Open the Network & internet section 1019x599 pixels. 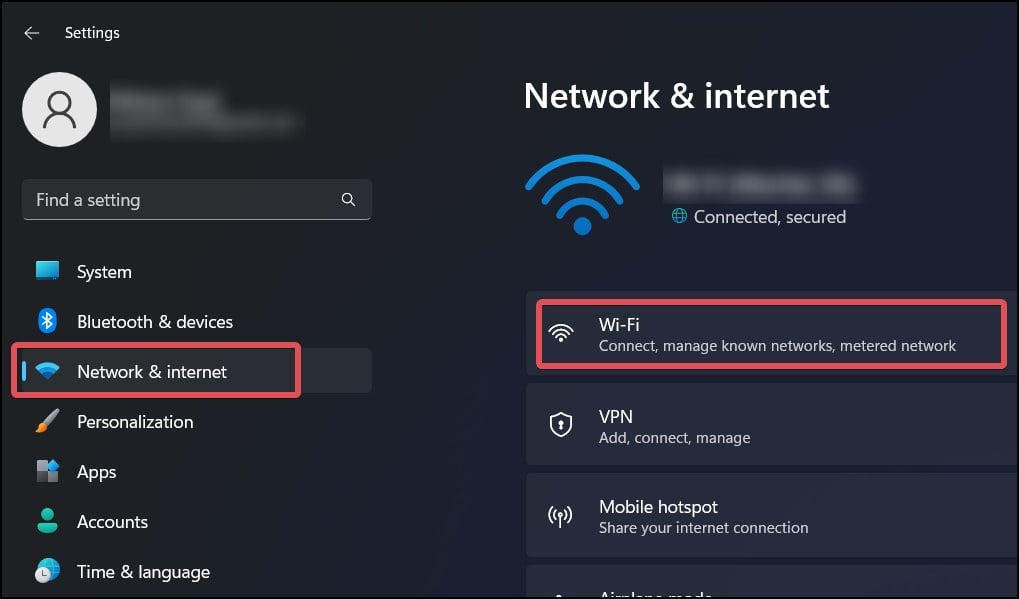152,372
